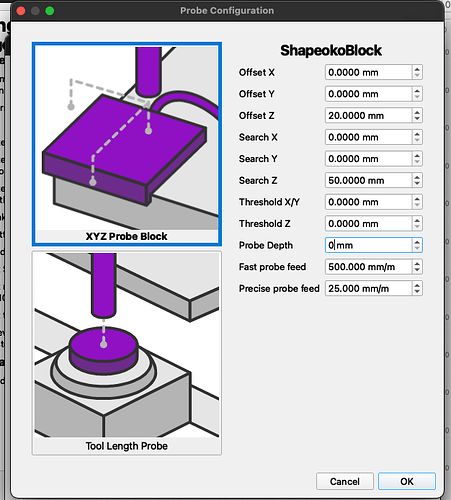Click the Threshold X/Y value field
The height and width of the screenshot is (500, 451).
[x=369, y=202]
